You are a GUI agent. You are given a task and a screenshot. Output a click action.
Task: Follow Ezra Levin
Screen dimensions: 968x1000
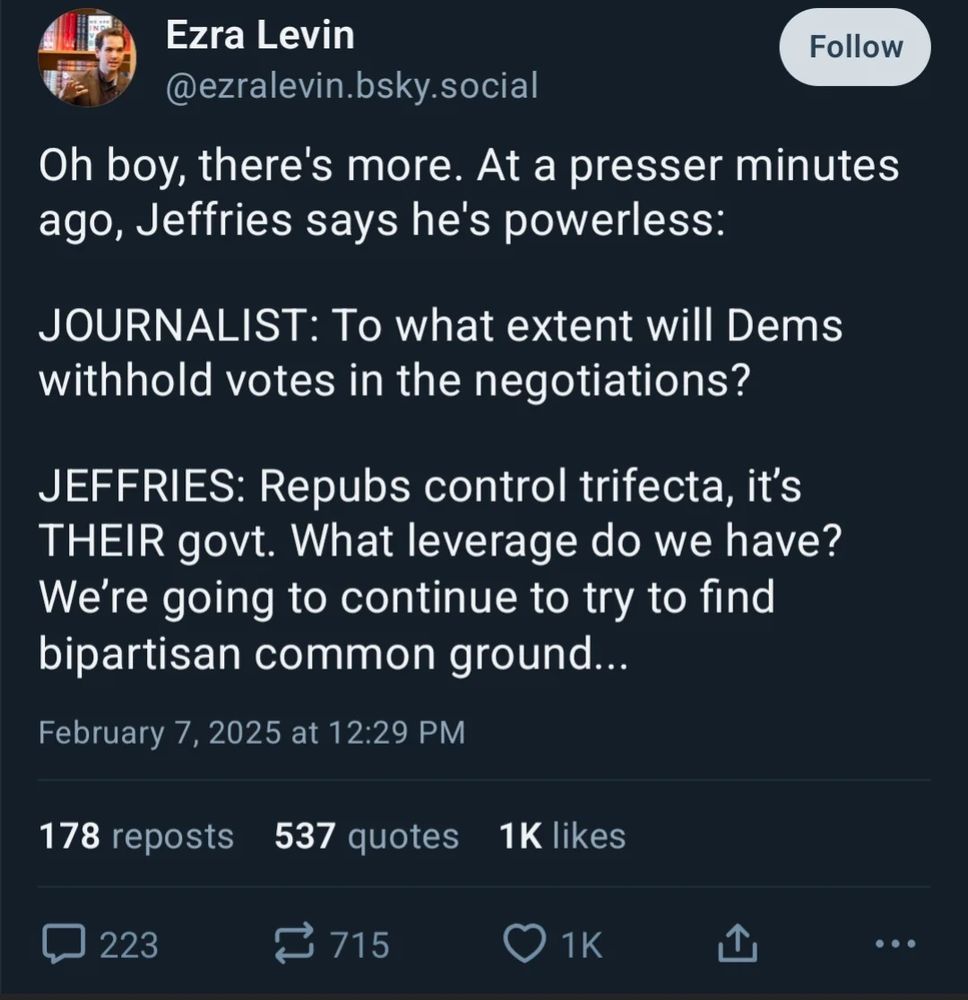point(855,47)
